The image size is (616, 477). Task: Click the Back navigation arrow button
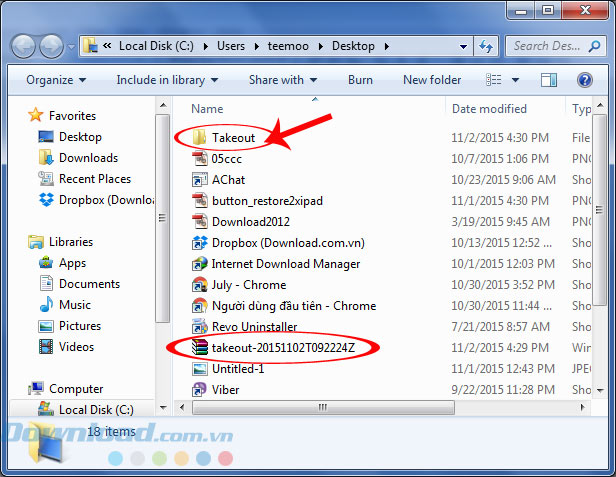click(x=24, y=46)
